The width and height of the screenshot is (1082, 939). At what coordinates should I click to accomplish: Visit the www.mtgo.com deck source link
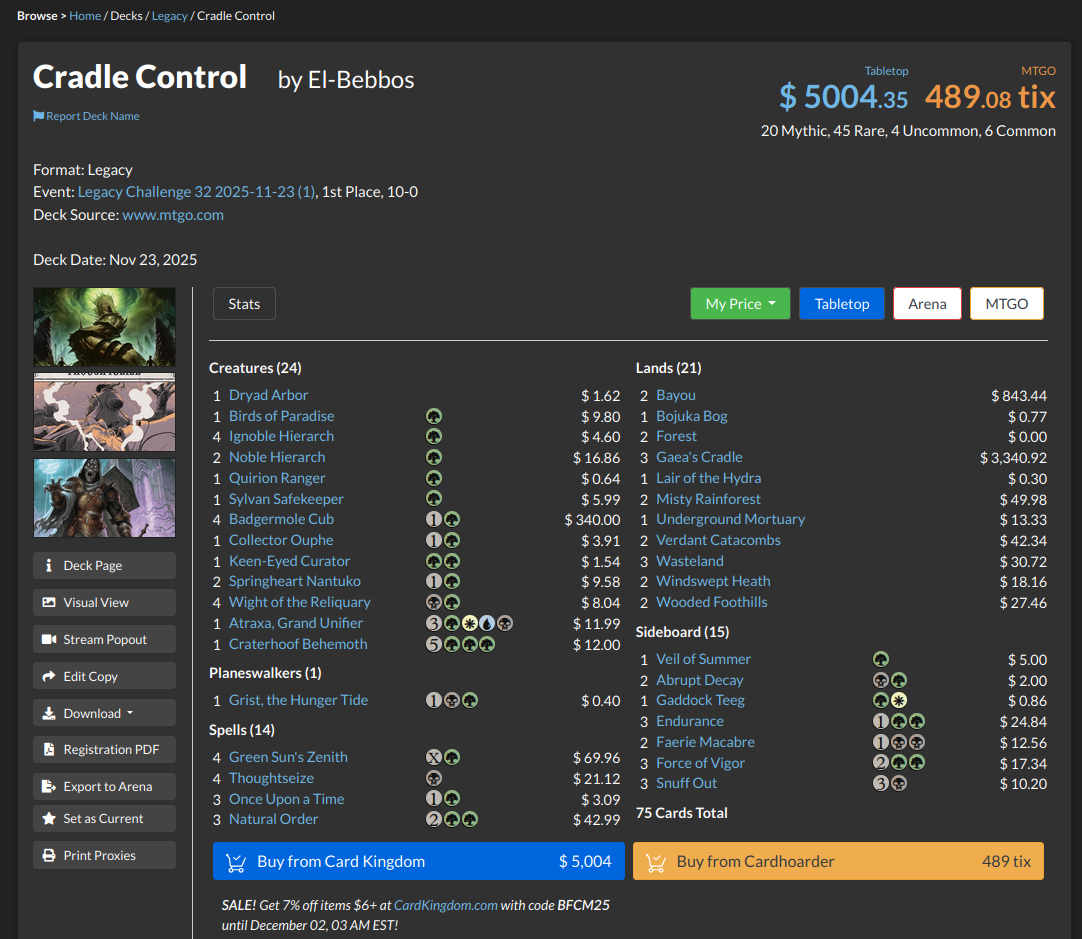173,215
